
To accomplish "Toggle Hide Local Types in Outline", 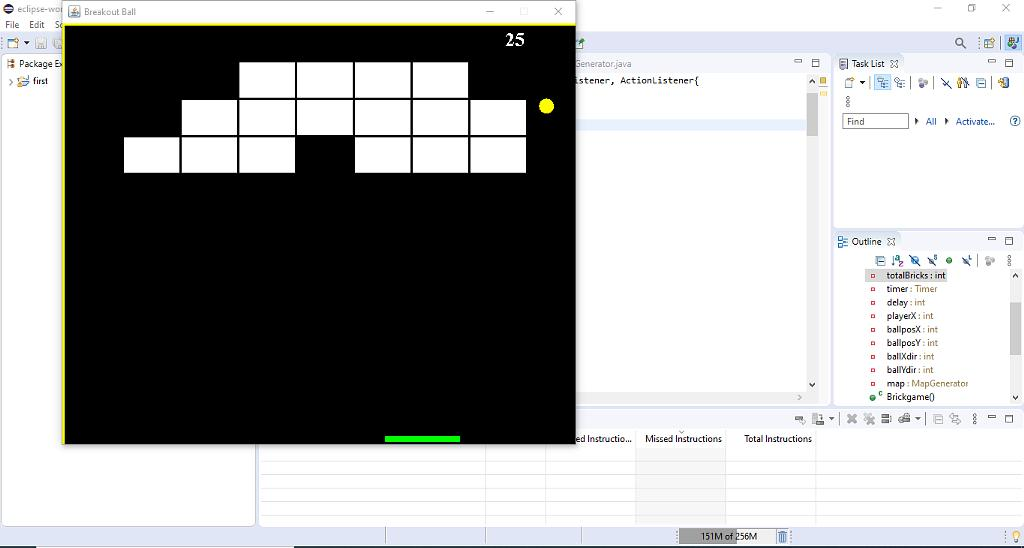I will coord(967,261).
